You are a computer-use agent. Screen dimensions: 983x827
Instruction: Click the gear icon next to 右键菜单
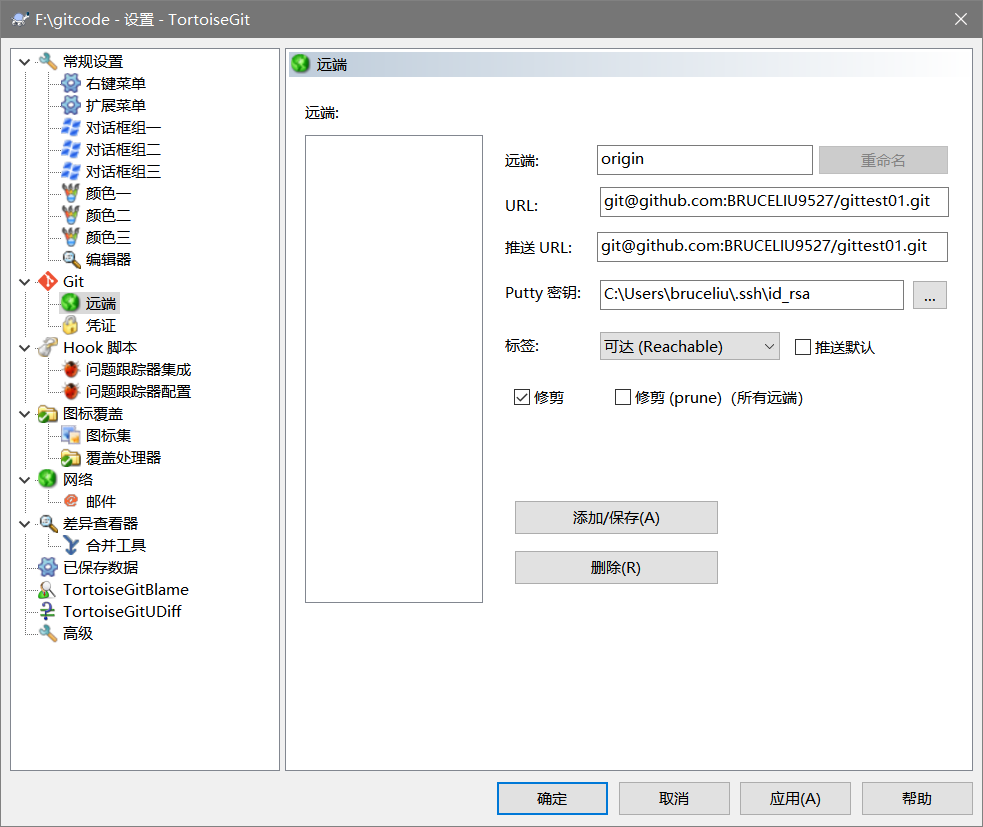pos(71,83)
